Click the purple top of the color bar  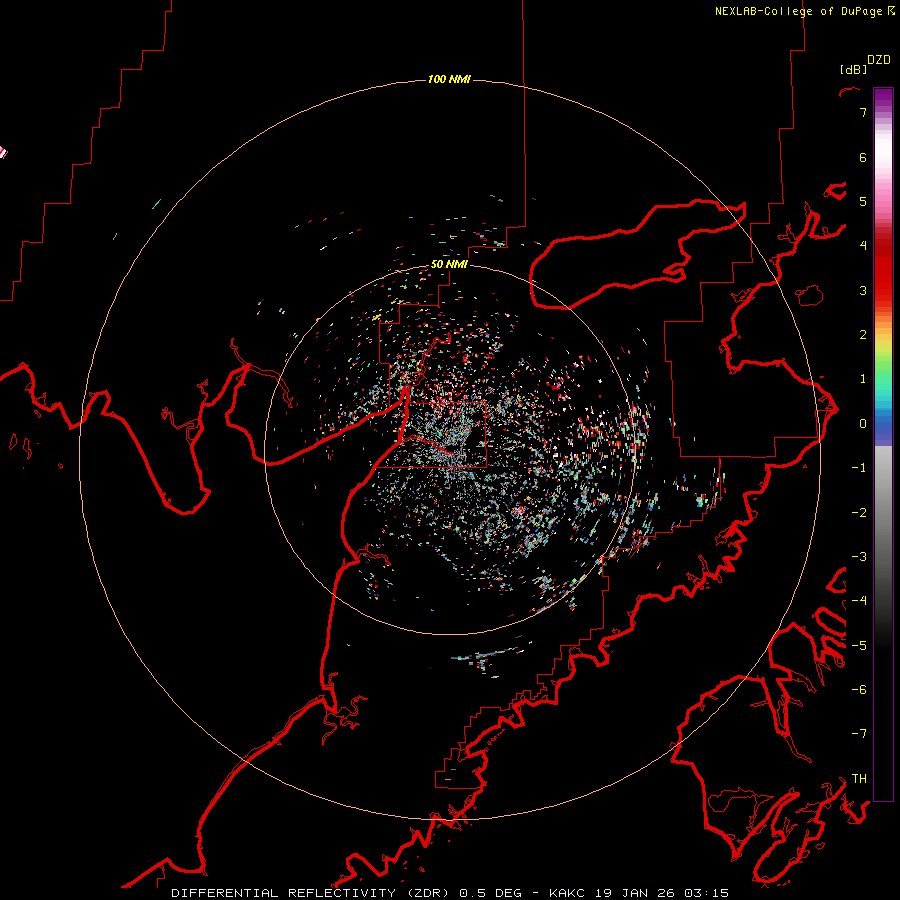[x=883, y=98]
